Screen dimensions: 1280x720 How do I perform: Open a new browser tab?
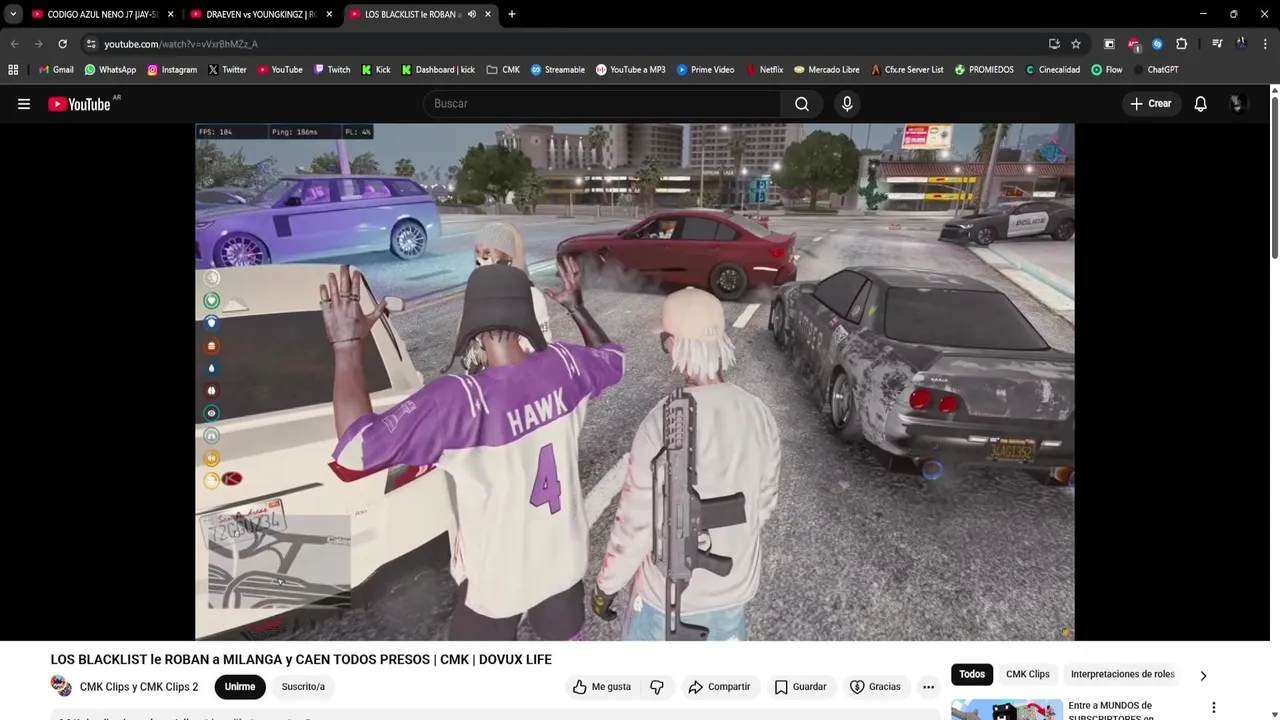click(x=512, y=14)
